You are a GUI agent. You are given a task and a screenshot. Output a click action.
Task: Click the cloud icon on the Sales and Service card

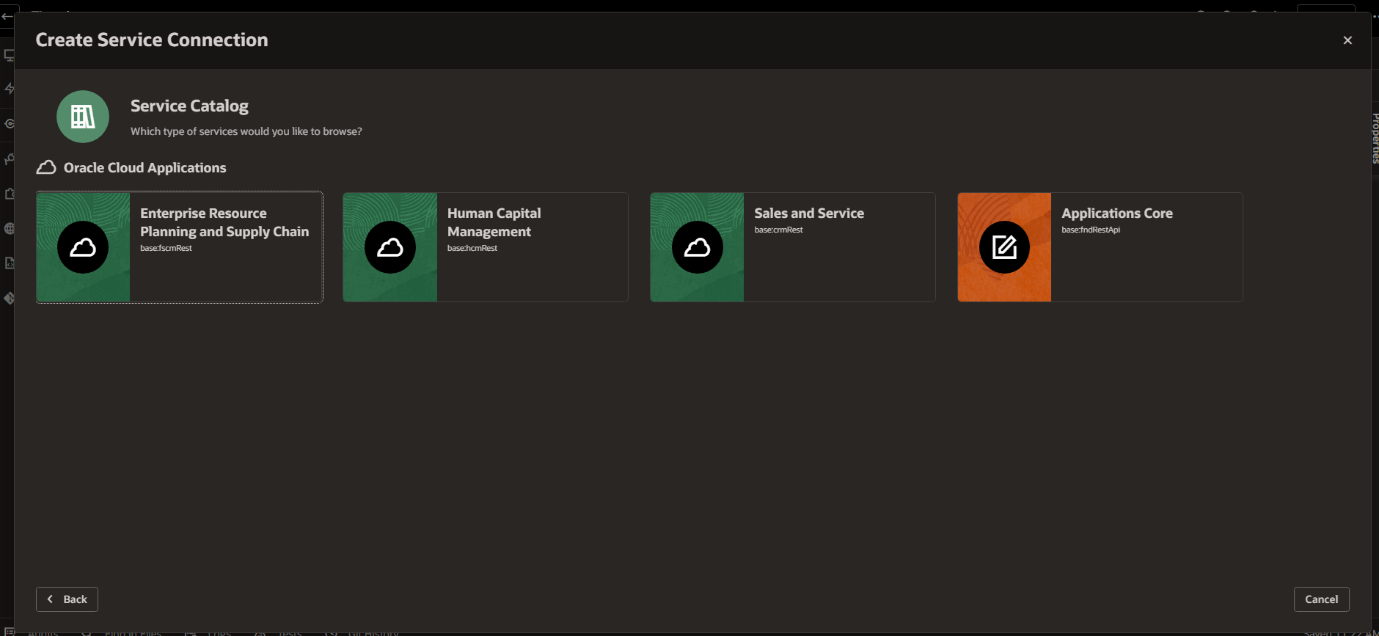tap(697, 247)
